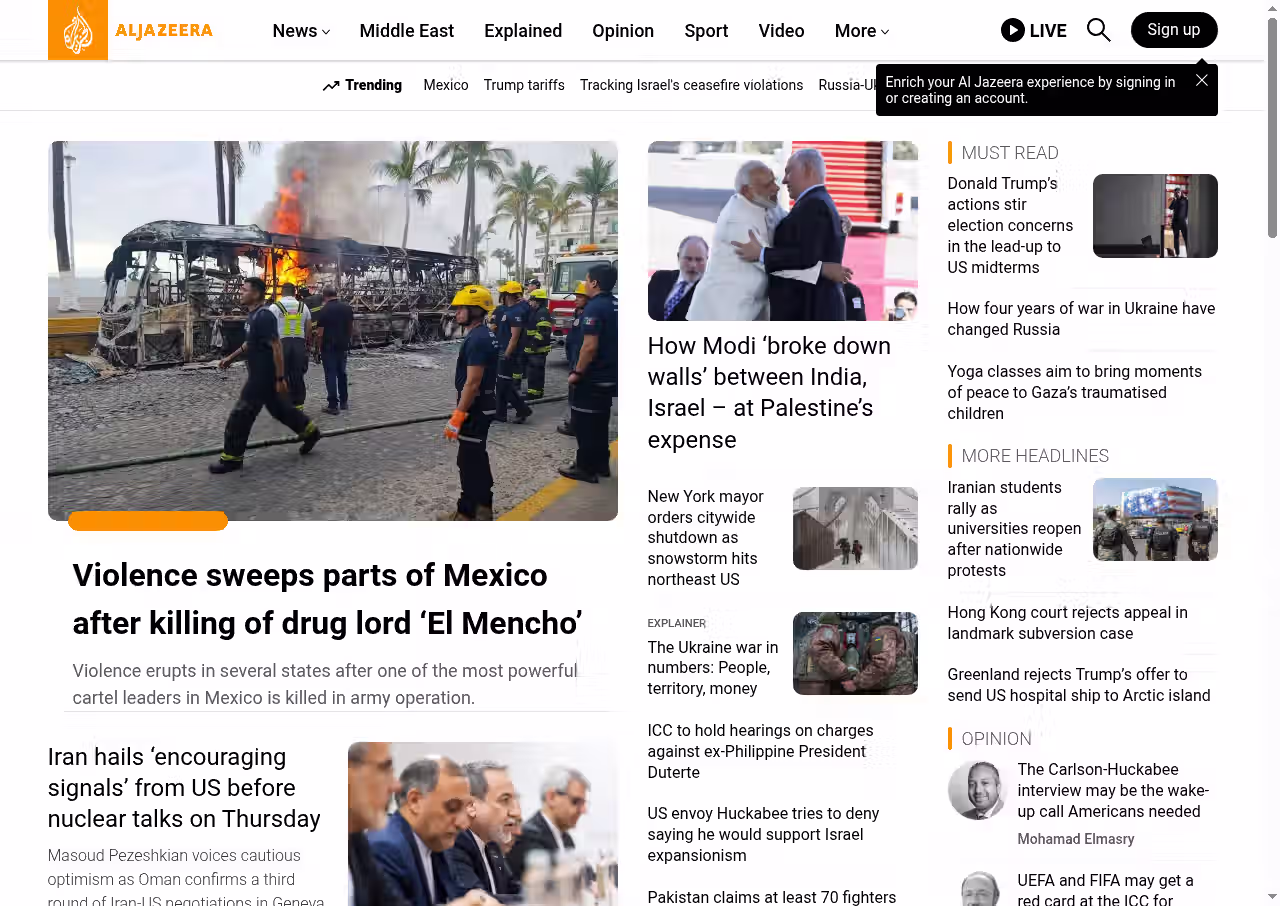Expand the News dropdown menu
Screen dimensions: 1280x906
[301, 31]
